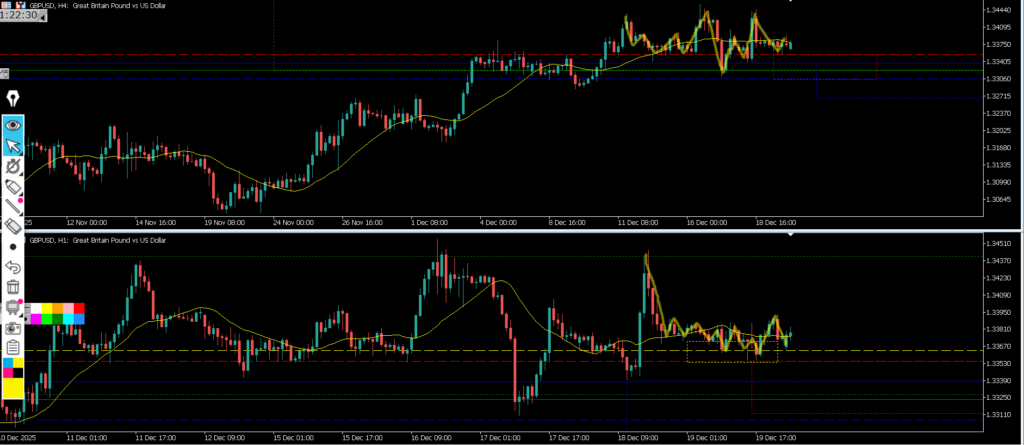Click the pen nib icon above the toolbar

(x=13, y=98)
